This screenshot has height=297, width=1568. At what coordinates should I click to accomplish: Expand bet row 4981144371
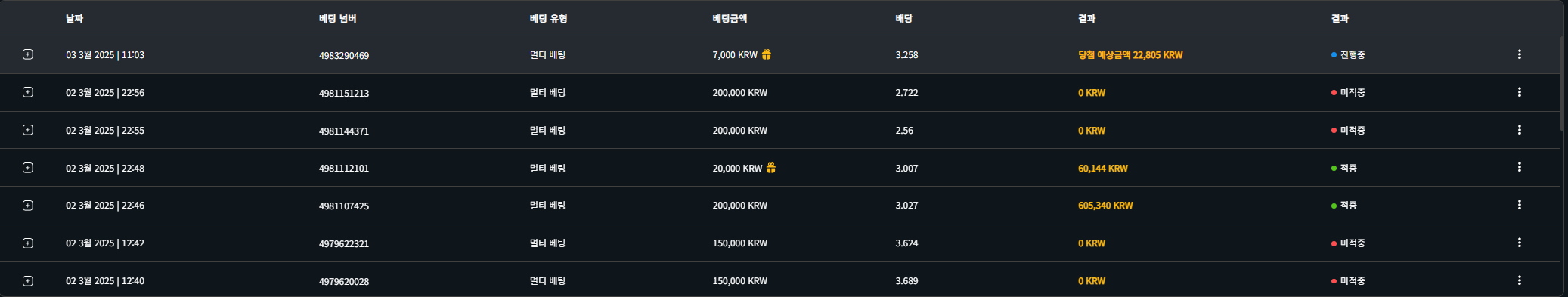(28, 130)
